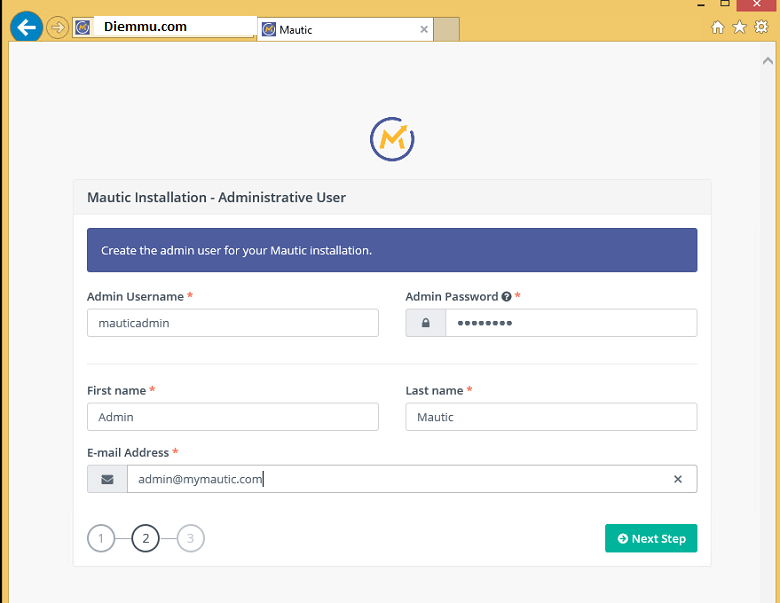Click the envelope icon beside the e-mail field
The image size is (780, 603).
107,479
